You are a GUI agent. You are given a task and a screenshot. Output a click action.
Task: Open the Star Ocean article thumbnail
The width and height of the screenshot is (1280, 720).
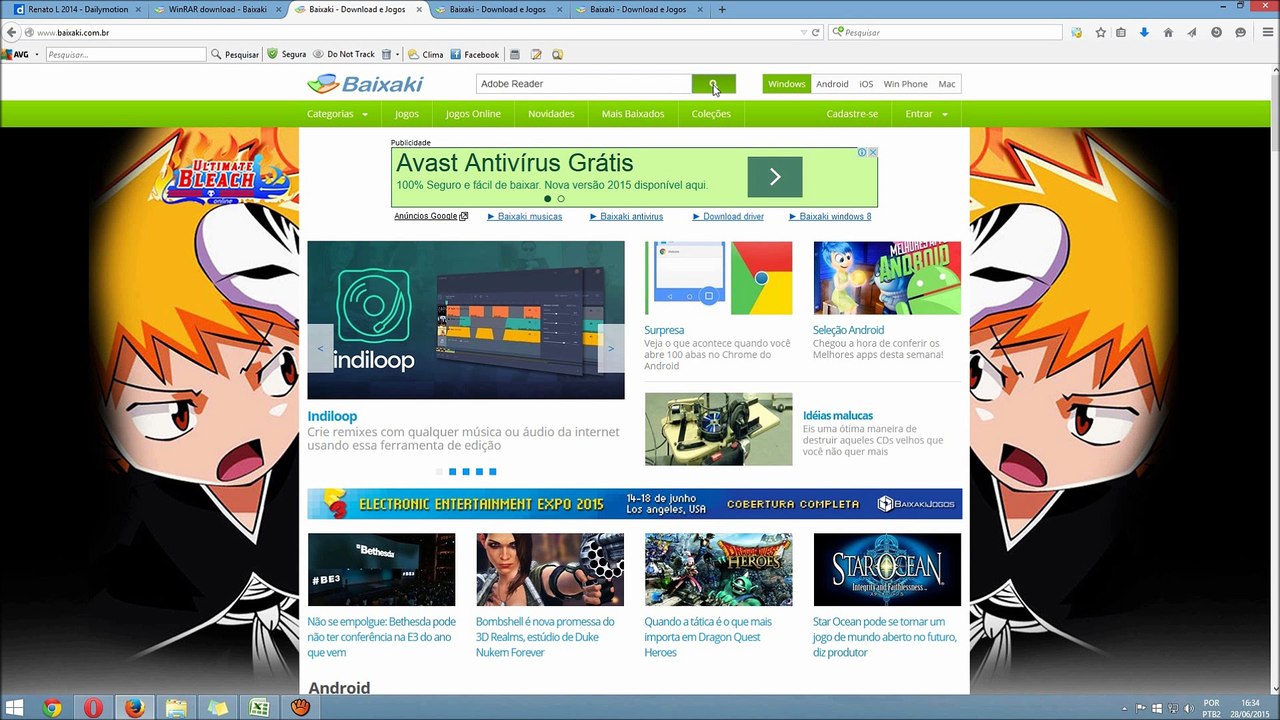tap(887, 569)
